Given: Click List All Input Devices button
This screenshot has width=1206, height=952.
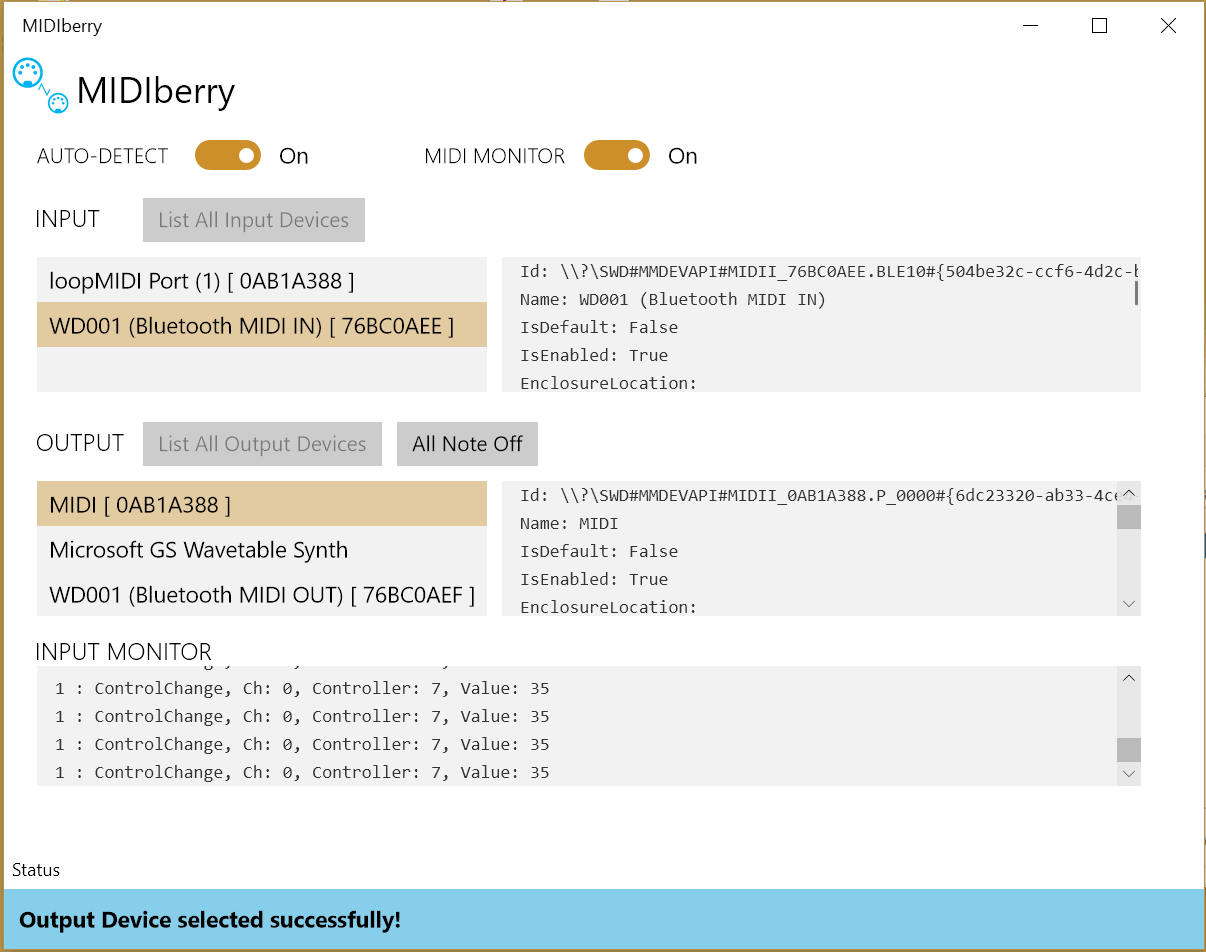Looking at the screenshot, I should tap(254, 220).
